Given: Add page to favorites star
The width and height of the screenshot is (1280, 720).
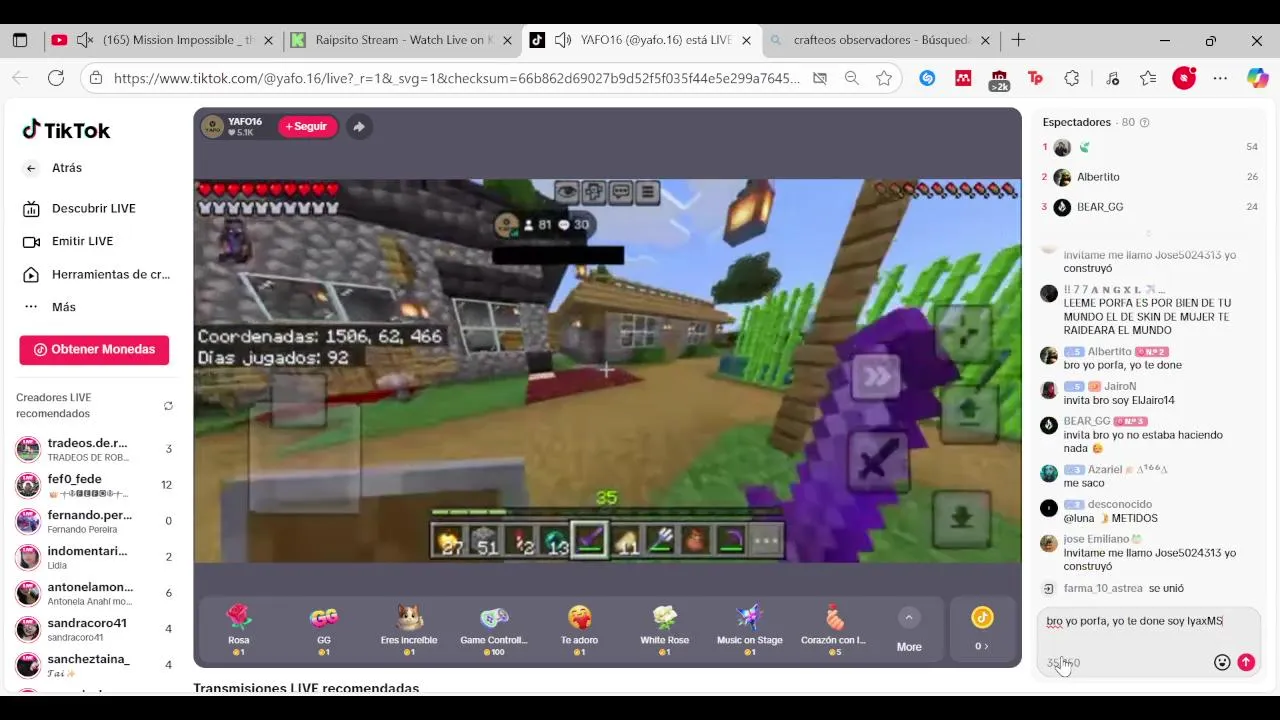Looking at the screenshot, I should coord(884,78).
